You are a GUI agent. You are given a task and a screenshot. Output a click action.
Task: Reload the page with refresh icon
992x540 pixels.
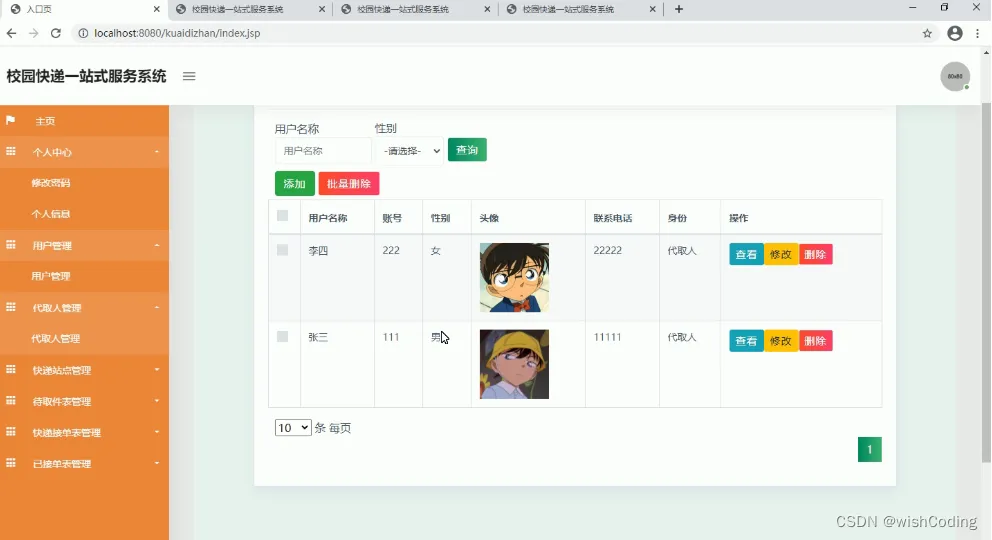tap(56, 33)
